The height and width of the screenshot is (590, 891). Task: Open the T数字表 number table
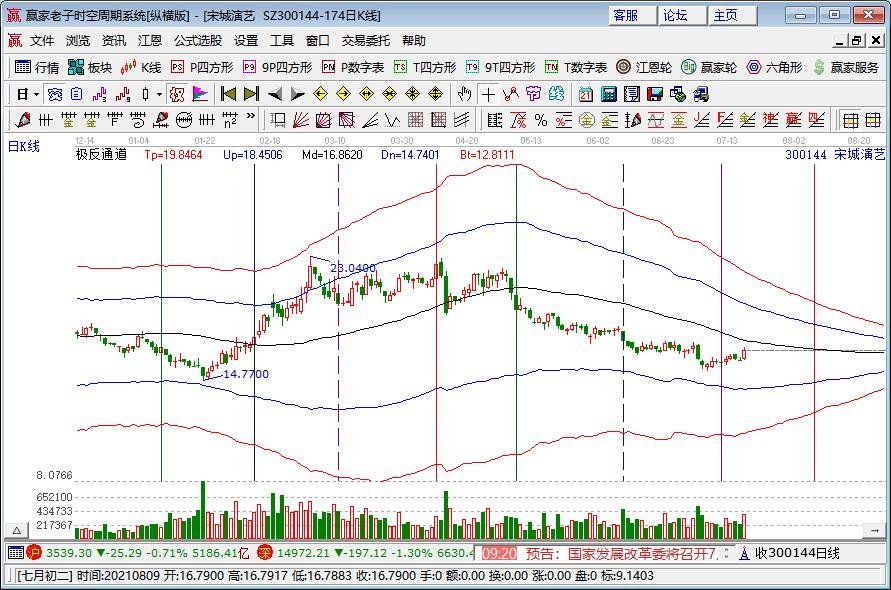pos(576,67)
